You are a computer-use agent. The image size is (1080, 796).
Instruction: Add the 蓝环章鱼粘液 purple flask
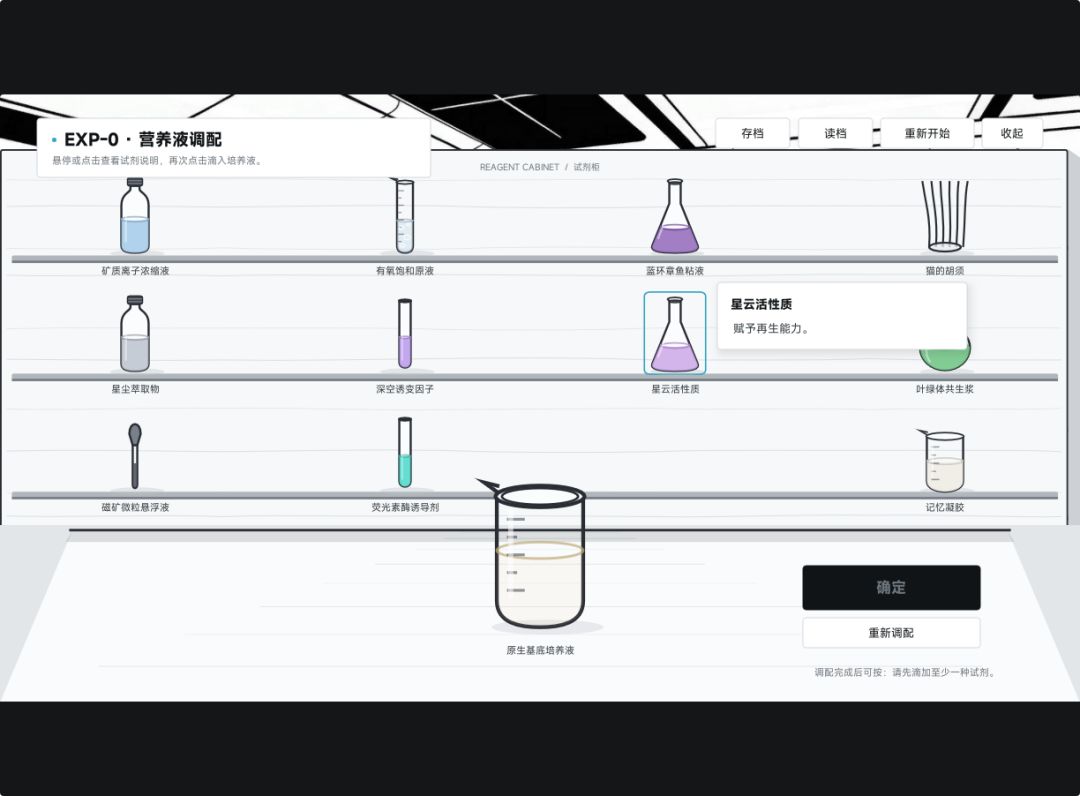(x=675, y=216)
